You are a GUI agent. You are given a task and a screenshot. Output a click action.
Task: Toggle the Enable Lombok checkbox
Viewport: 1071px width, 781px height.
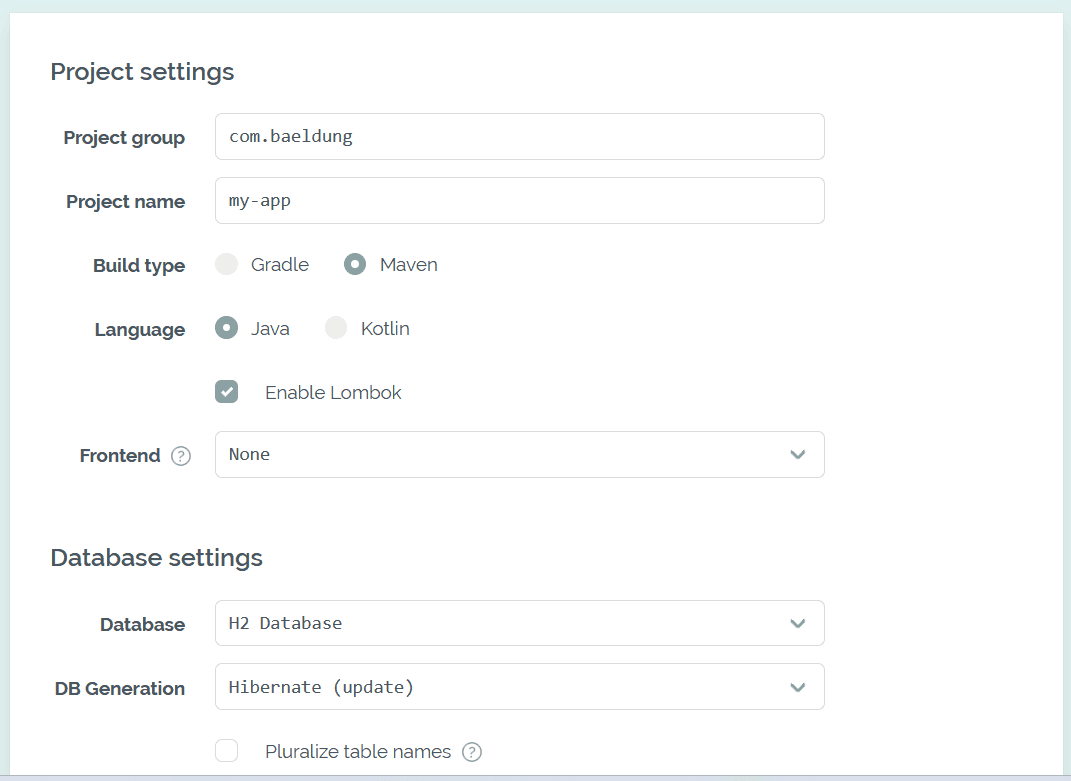point(227,392)
